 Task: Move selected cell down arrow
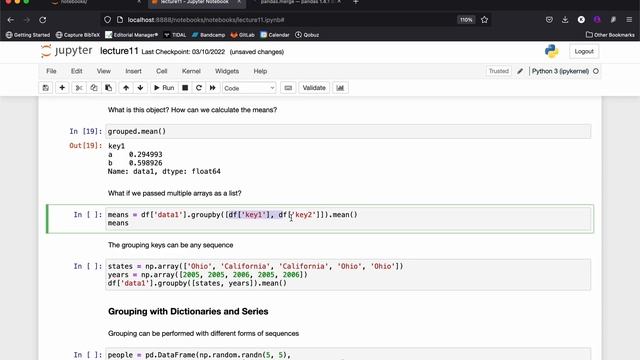[x=140, y=88]
